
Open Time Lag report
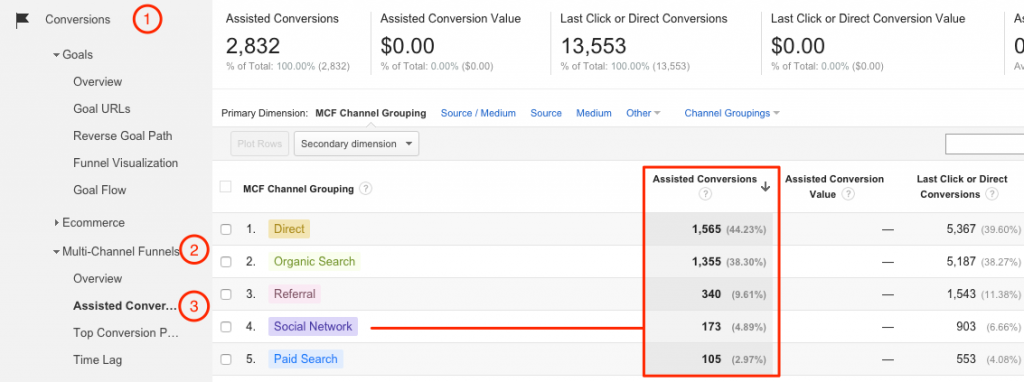click(97, 360)
